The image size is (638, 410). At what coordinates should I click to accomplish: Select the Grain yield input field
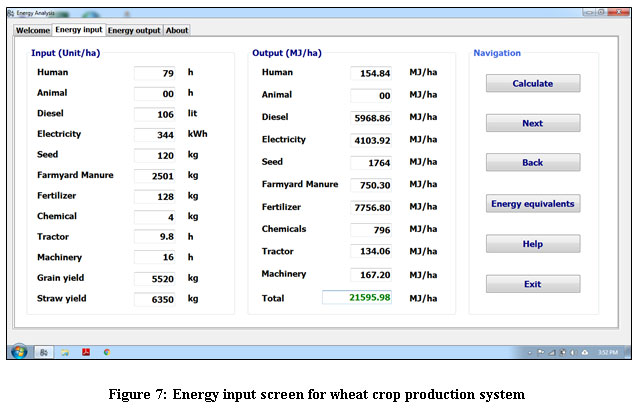point(154,278)
